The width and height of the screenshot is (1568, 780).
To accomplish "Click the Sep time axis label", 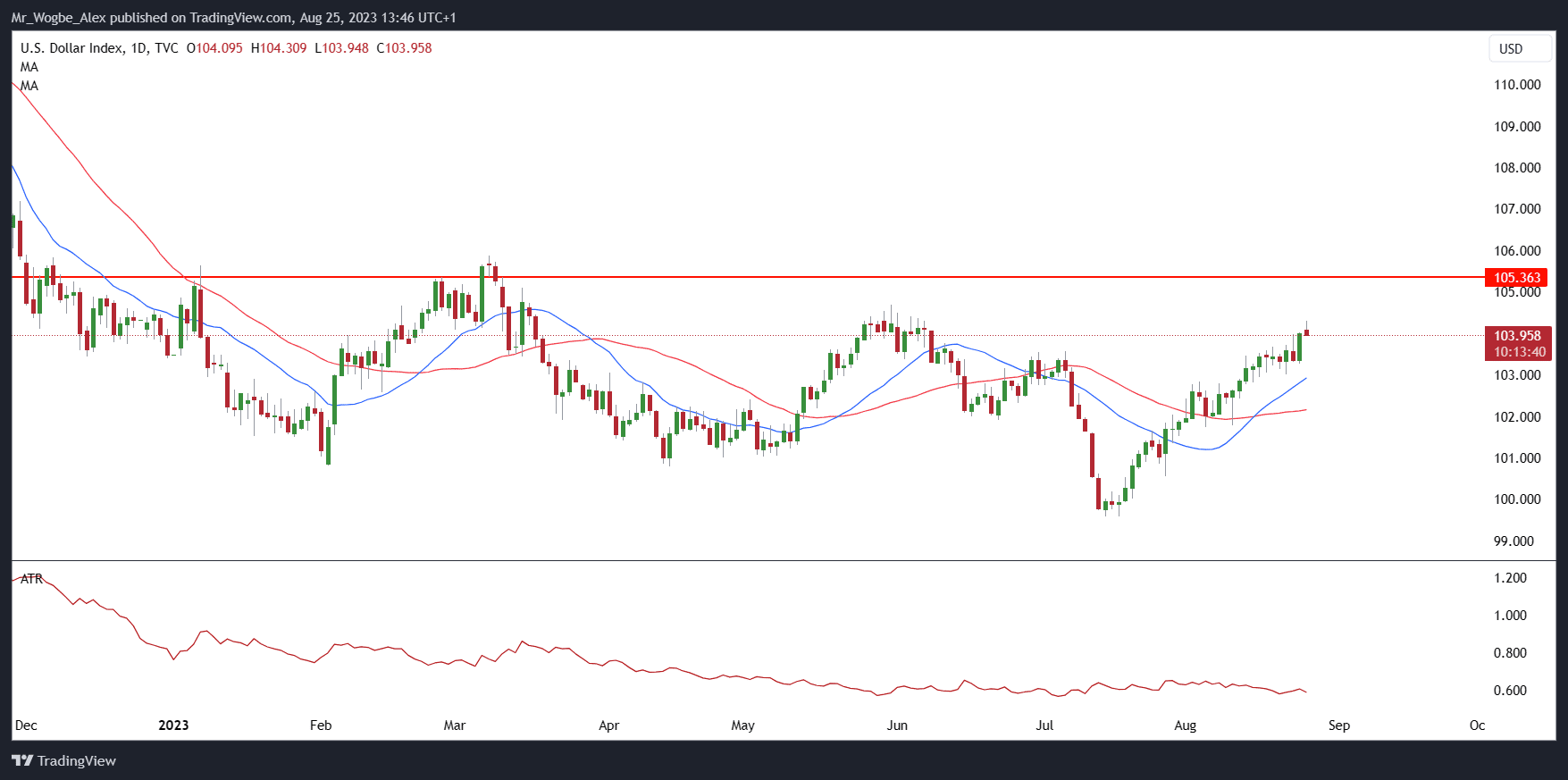I will pos(1339,725).
